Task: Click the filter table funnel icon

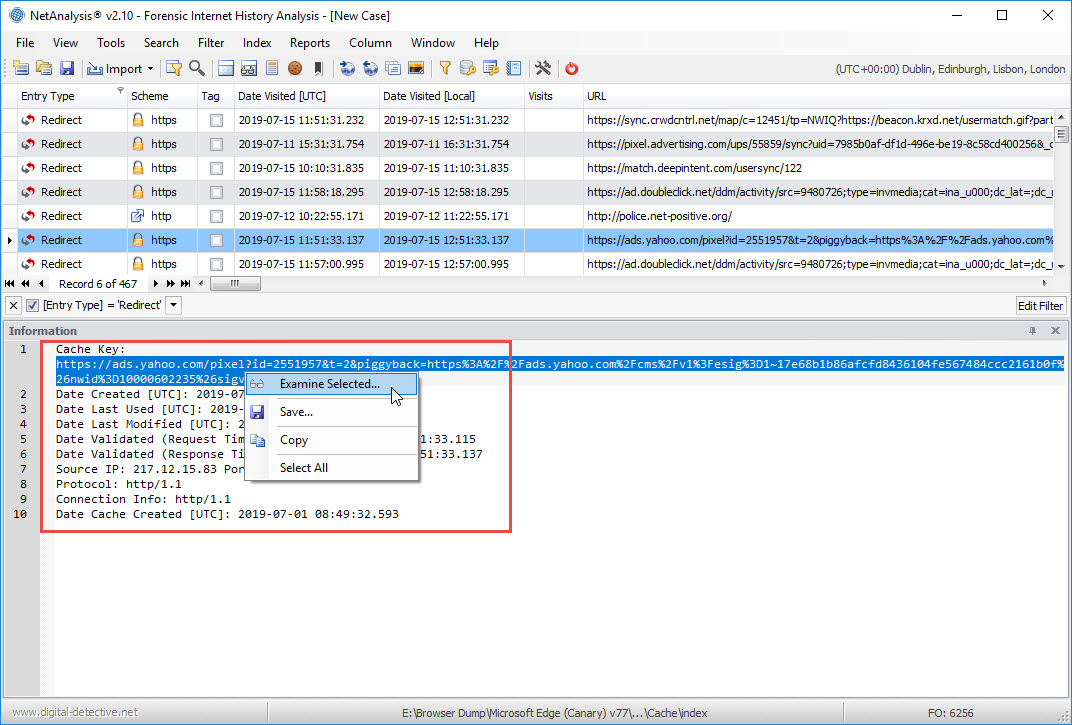Action: pos(174,68)
